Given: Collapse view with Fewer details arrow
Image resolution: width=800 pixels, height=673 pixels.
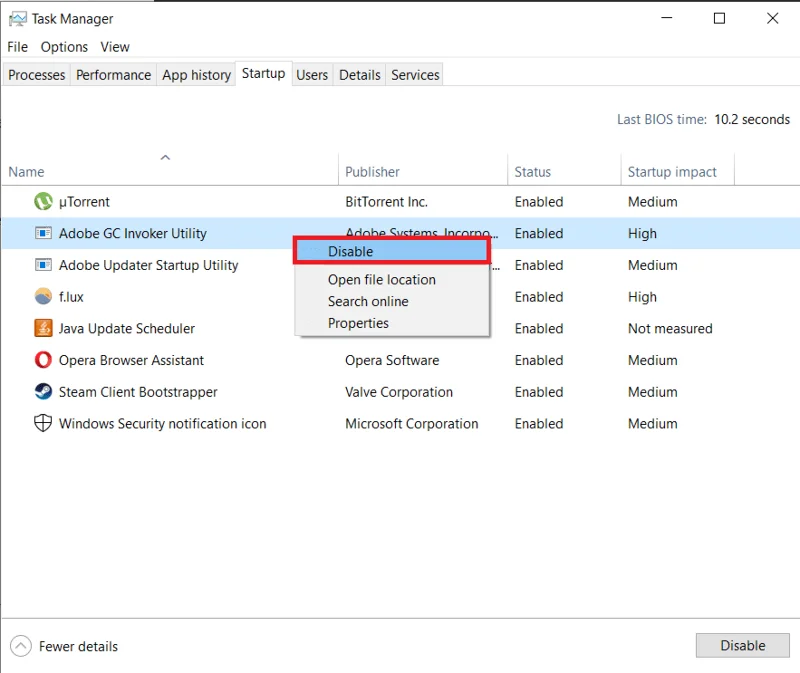Looking at the screenshot, I should [x=20, y=646].
